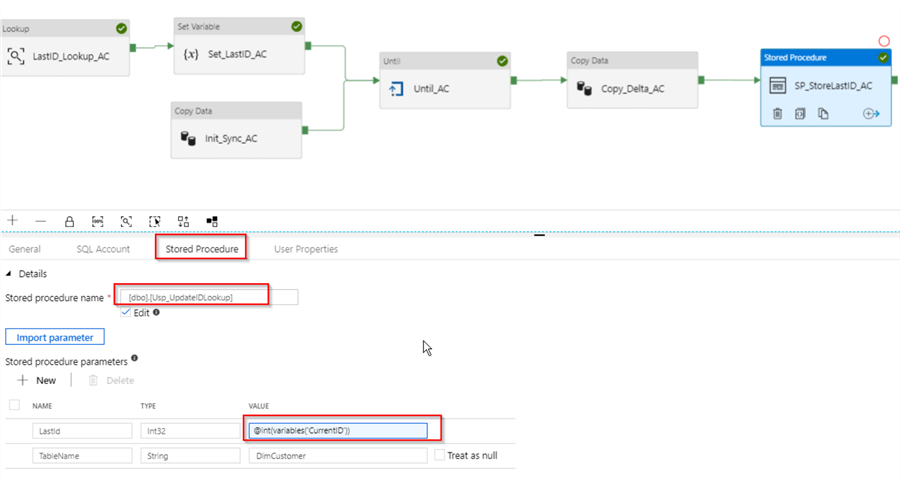Show info tooltip next to Edit checkbox

pyautogui.click(x=156, y=312)
